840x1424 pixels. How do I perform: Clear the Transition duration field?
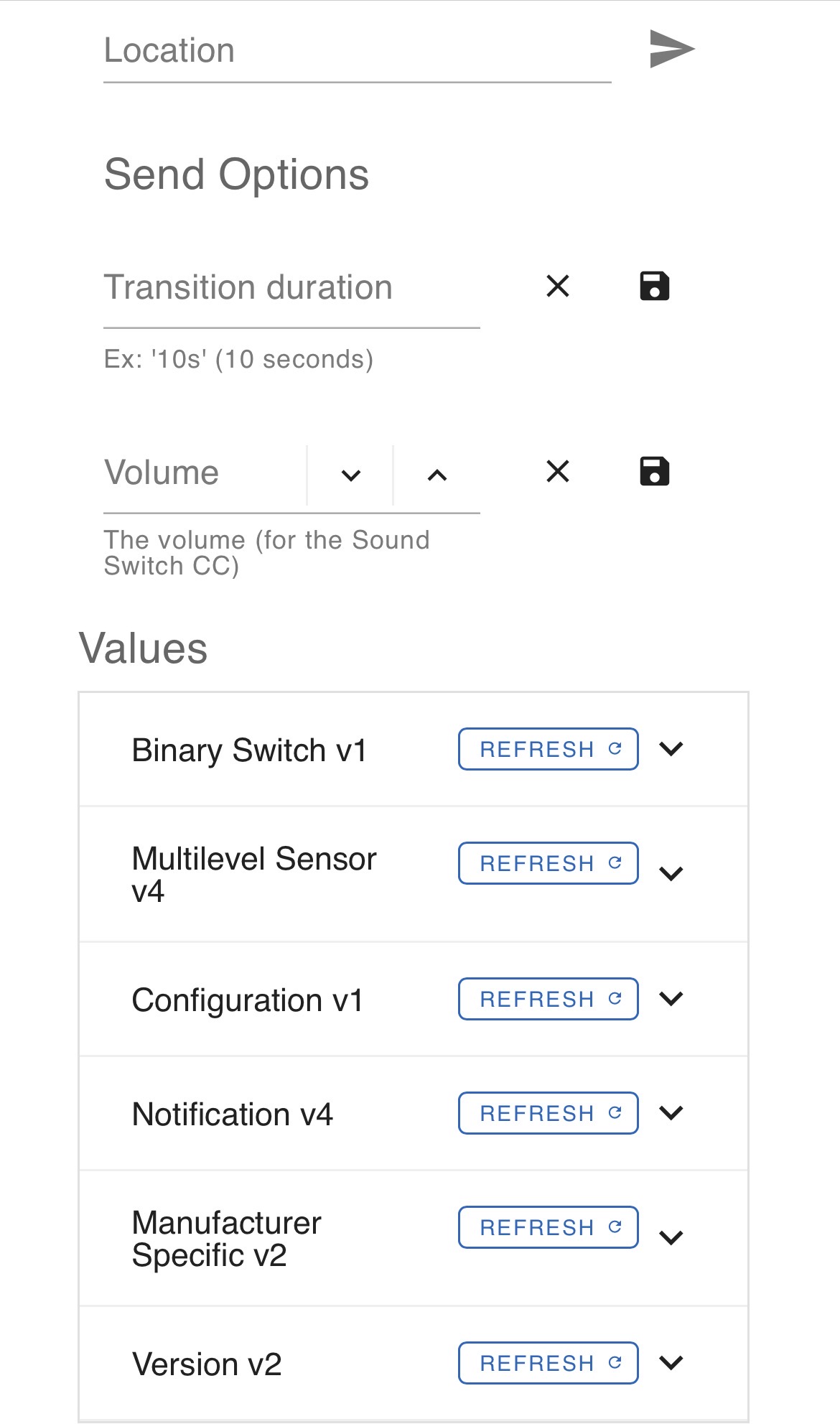coord(558,286)
